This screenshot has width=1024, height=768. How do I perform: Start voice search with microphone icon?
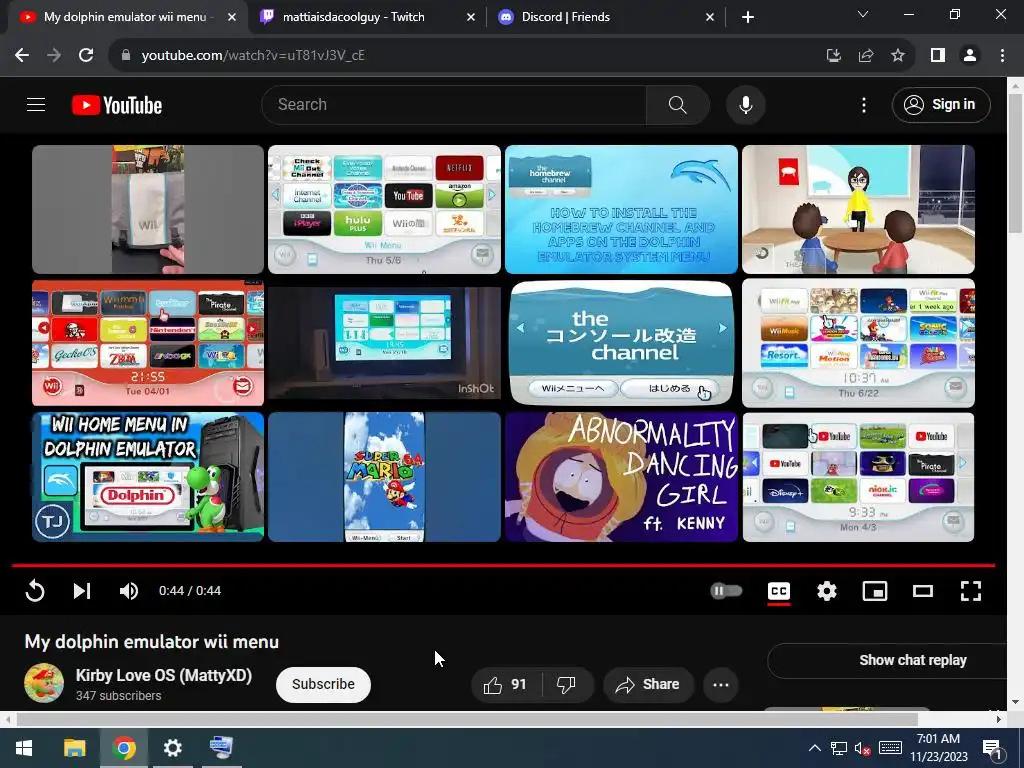(745, 104)
